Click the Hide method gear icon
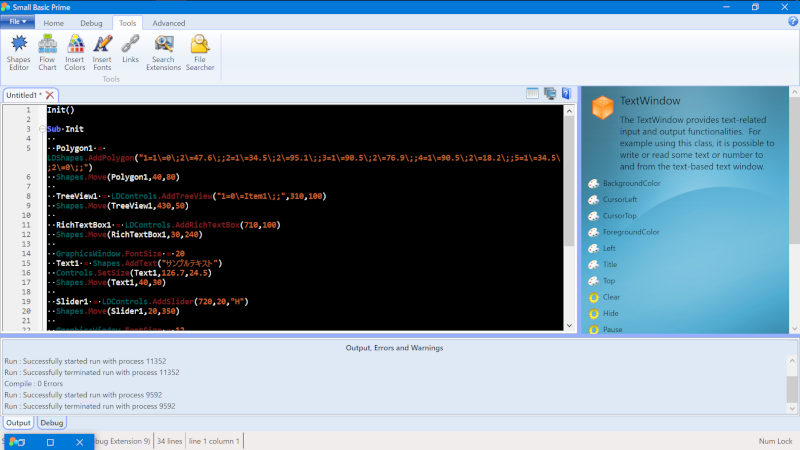 tap(593, 314)
